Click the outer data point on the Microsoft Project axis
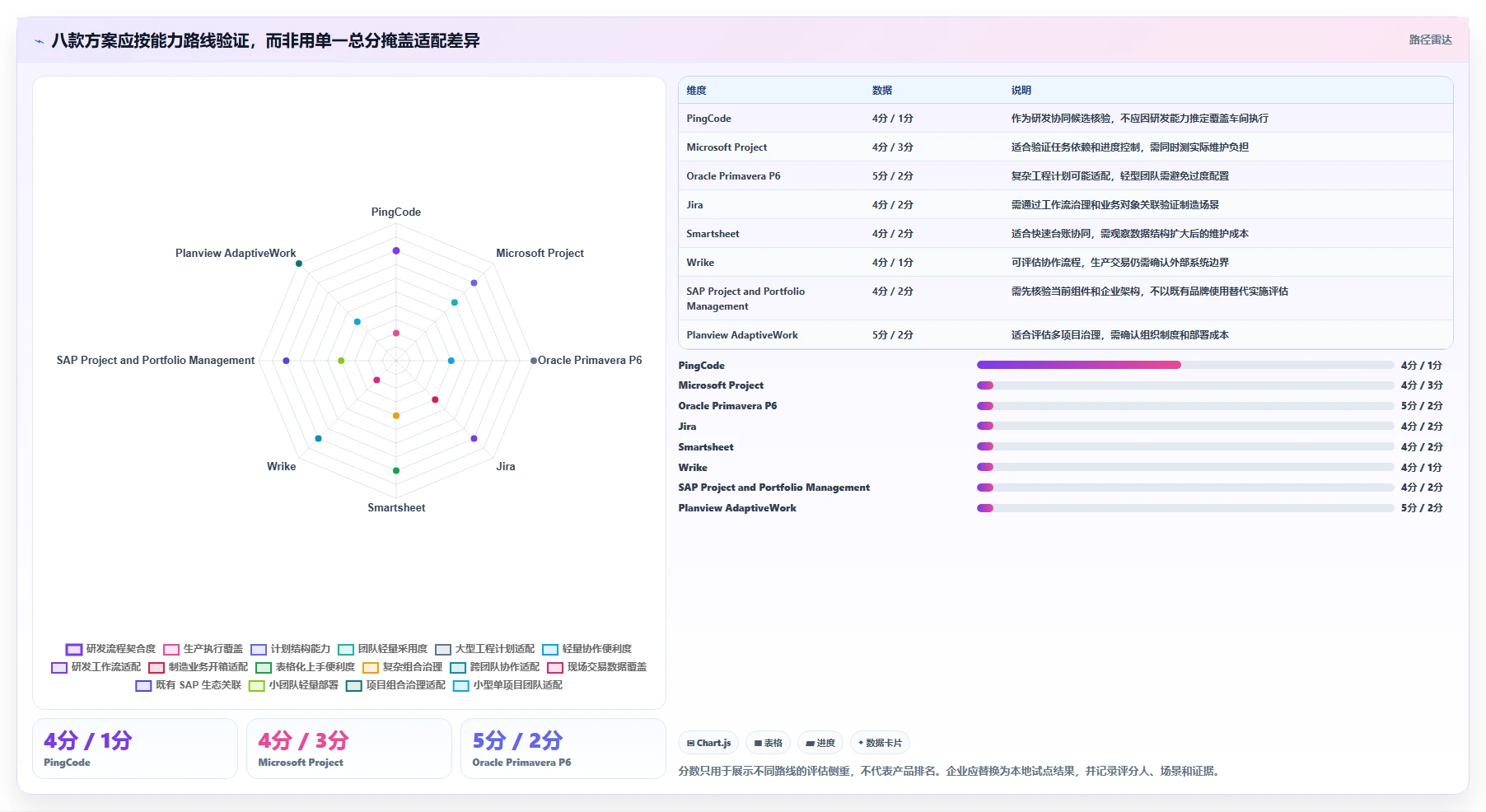 (x=474, y=282)
